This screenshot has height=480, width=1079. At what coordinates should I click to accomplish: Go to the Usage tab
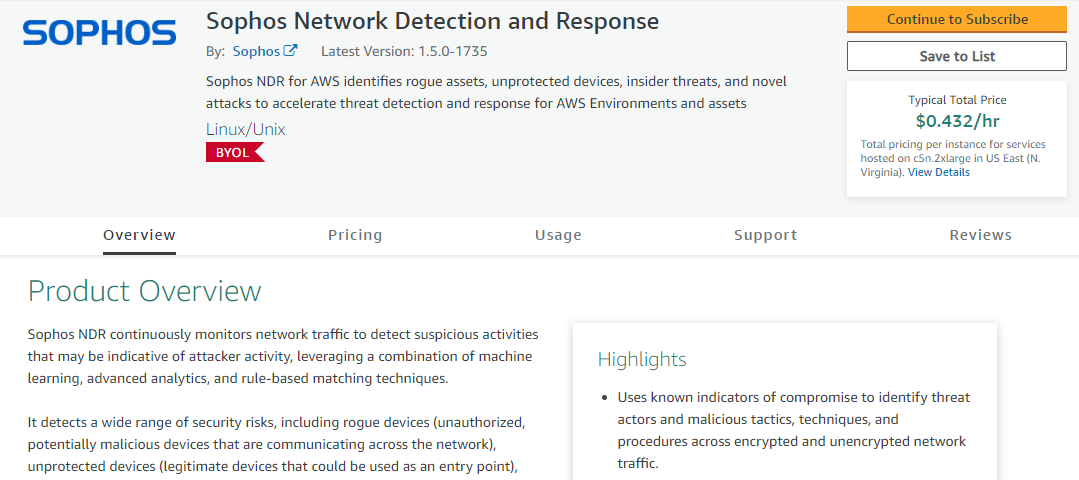558,235
